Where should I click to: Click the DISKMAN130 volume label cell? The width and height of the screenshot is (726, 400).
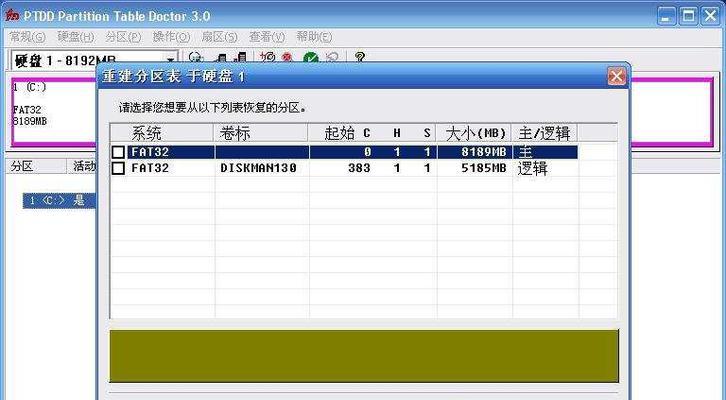258,168
